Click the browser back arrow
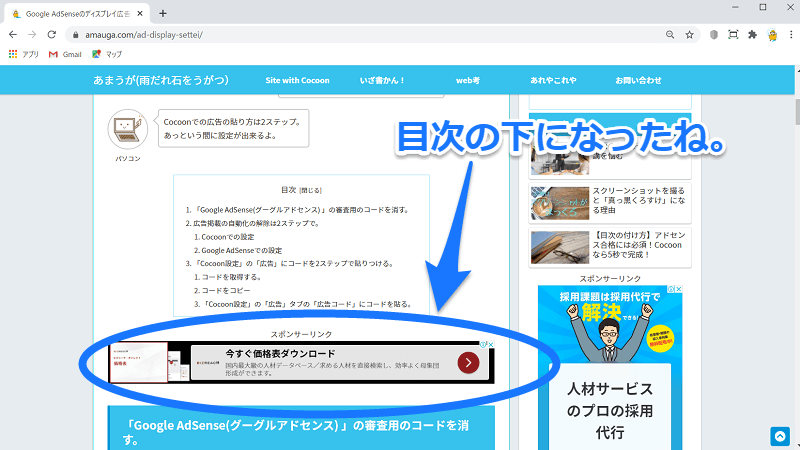Screen dimensions: 800x450 click(13, 34)
